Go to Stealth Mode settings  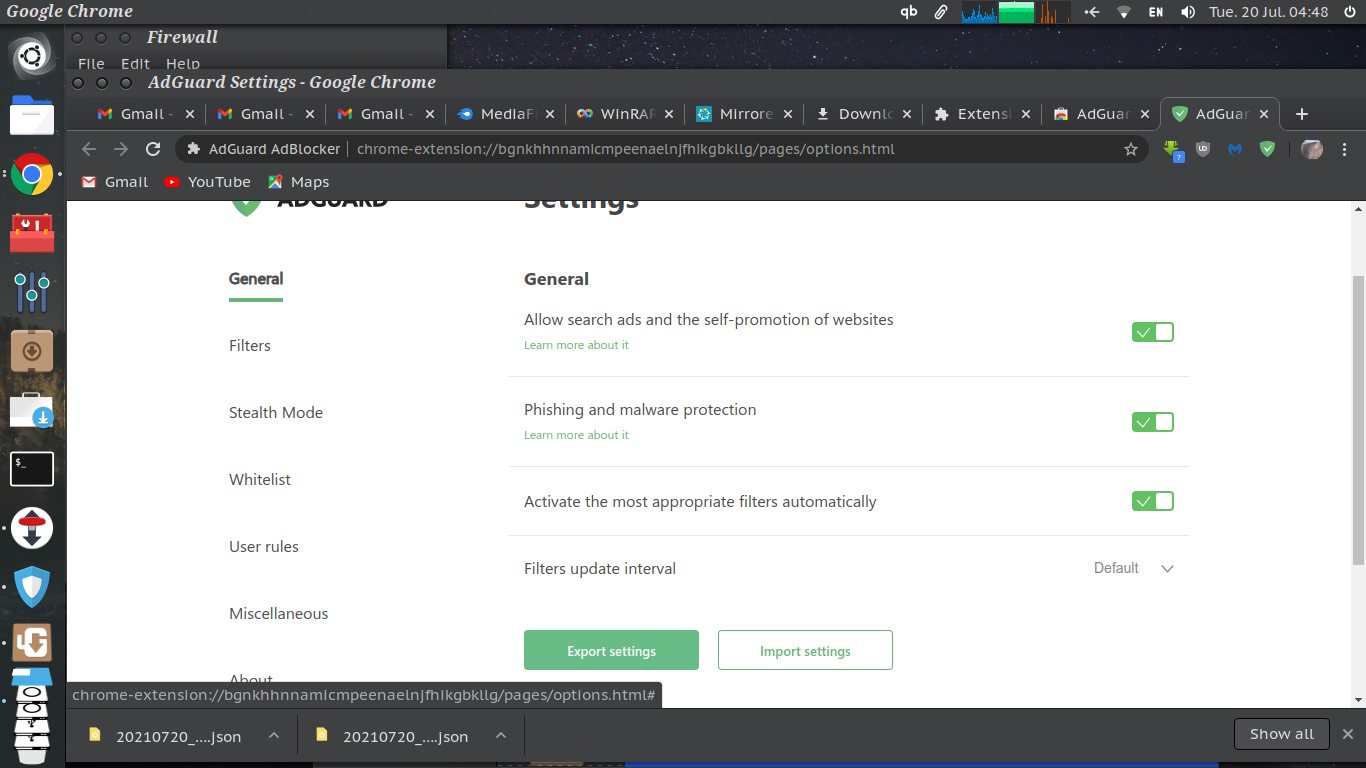coord(276,413)
